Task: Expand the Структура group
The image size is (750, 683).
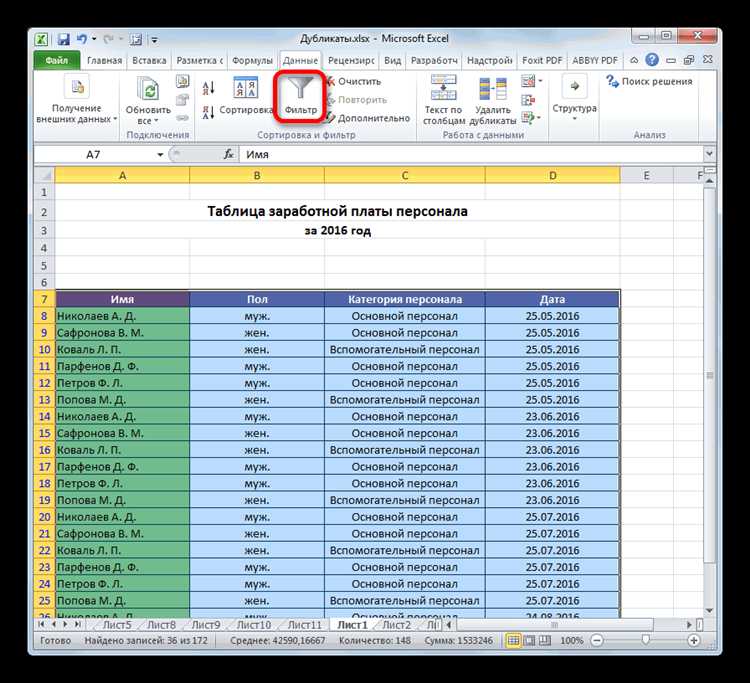Action: pyautogui.click(x=574, y=98)
